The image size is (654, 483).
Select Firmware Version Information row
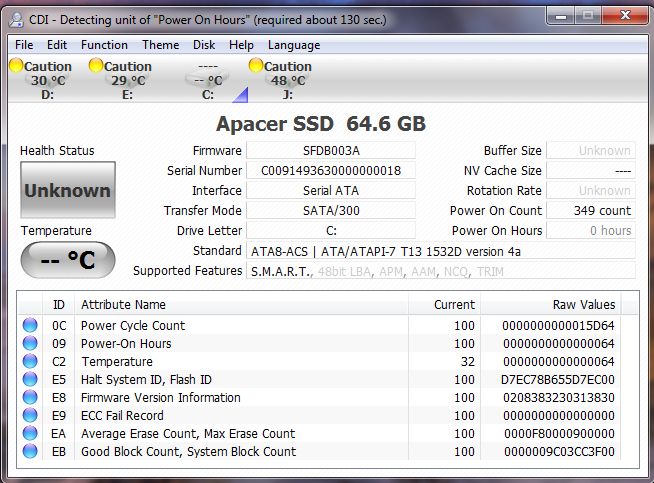319,397
